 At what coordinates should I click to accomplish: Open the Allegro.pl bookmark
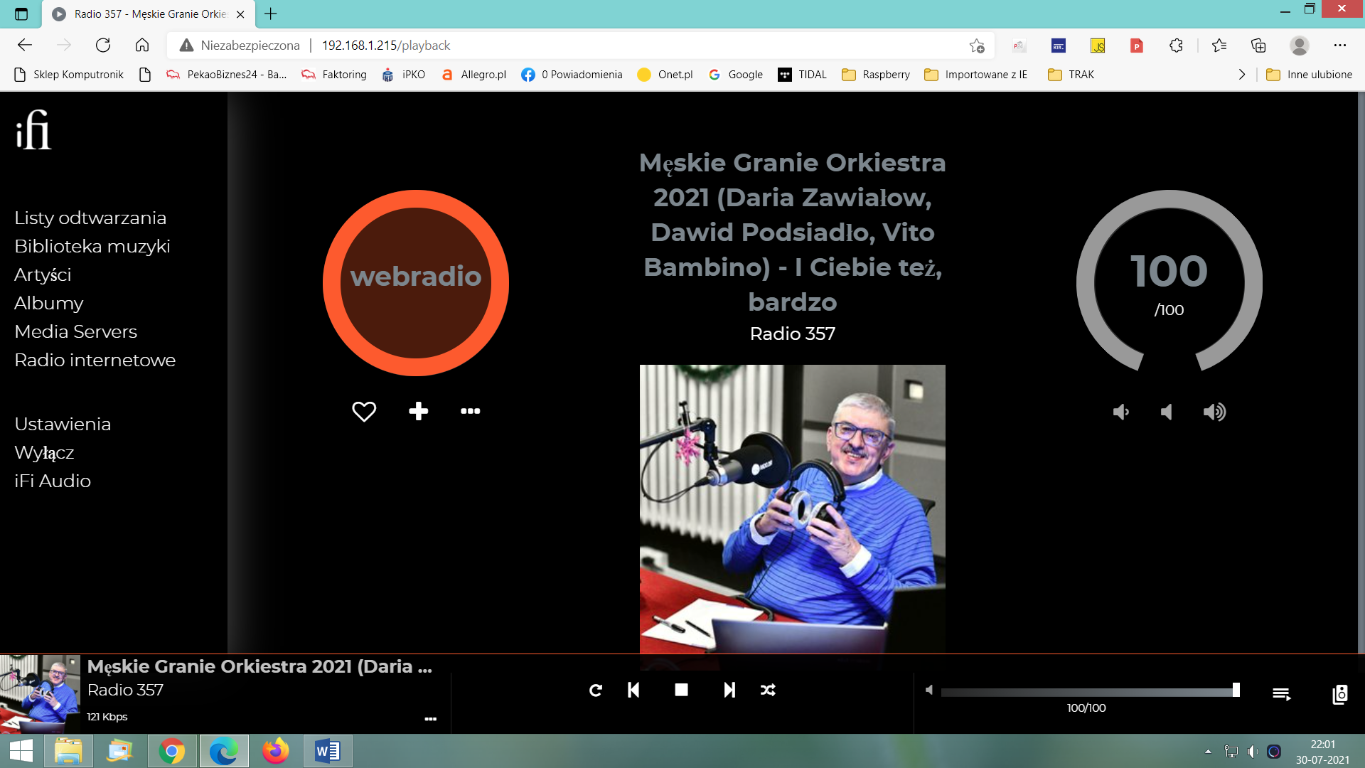coord(474,74)
